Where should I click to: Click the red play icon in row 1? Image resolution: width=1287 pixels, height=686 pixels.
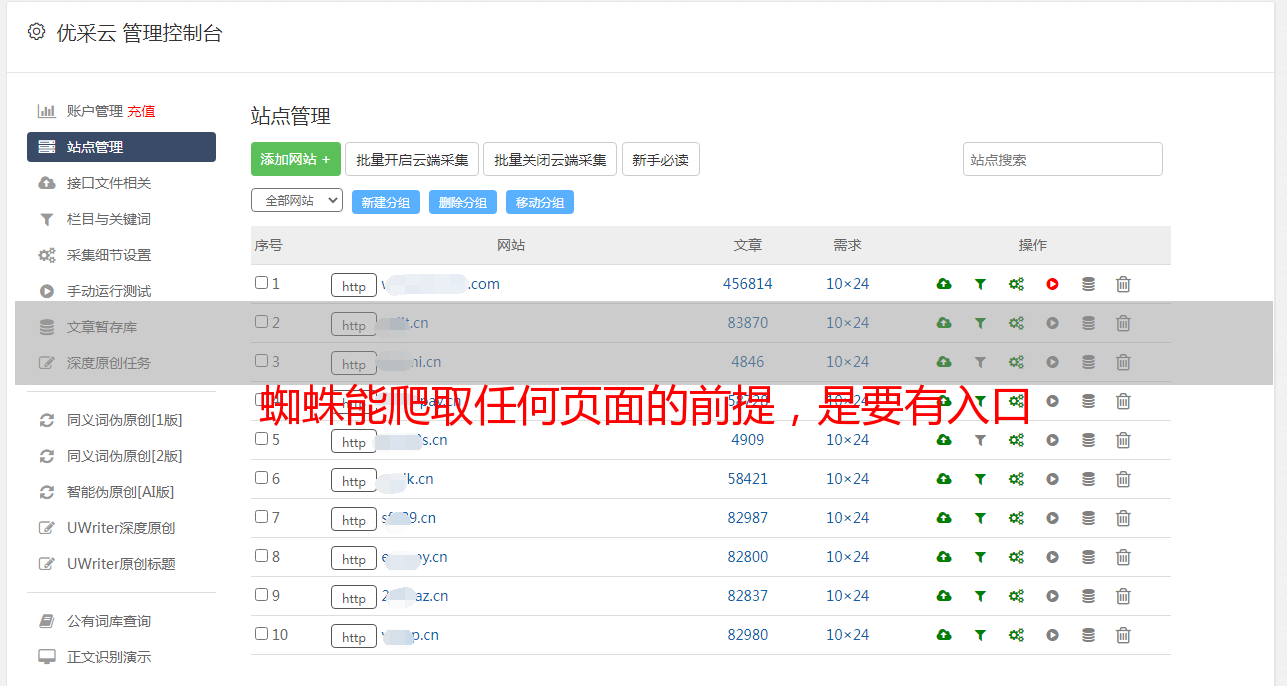pyautogui.click(x=1052, y=284)
